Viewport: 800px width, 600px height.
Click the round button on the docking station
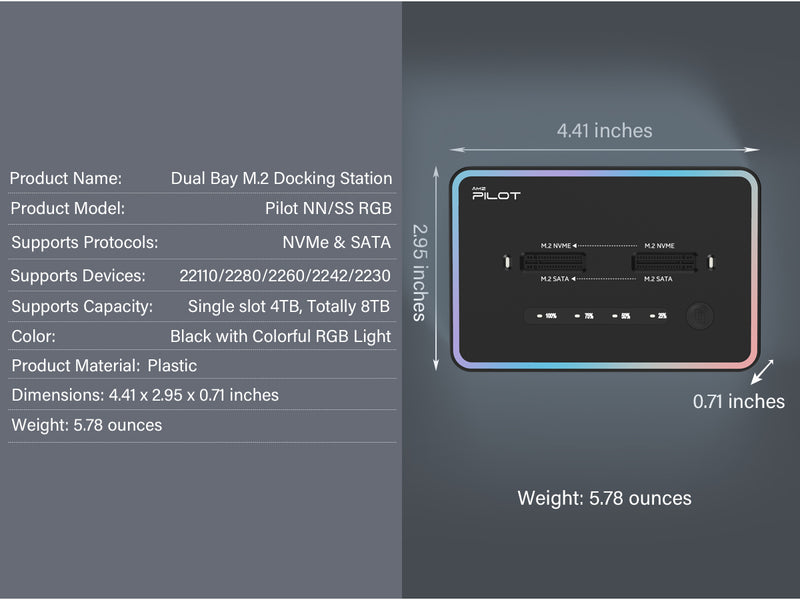click(699, 316)
